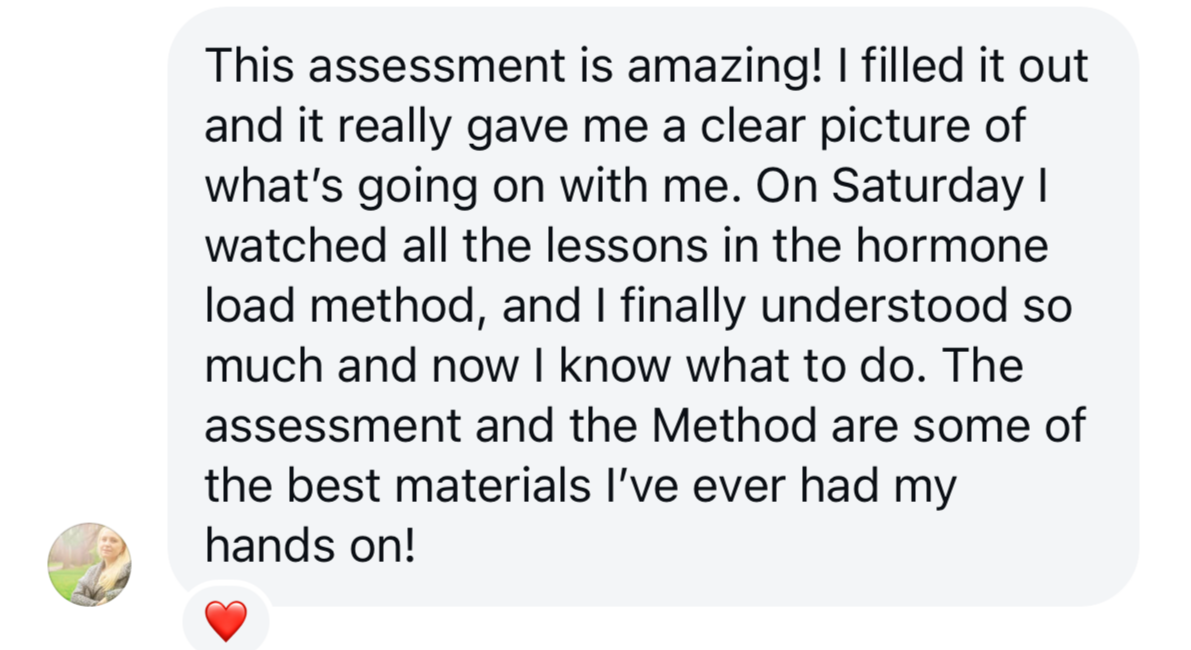This screenshot has width=1191, height=650.
Task: Select the message bubble about the assessment
Action: [x=653, y=307]
